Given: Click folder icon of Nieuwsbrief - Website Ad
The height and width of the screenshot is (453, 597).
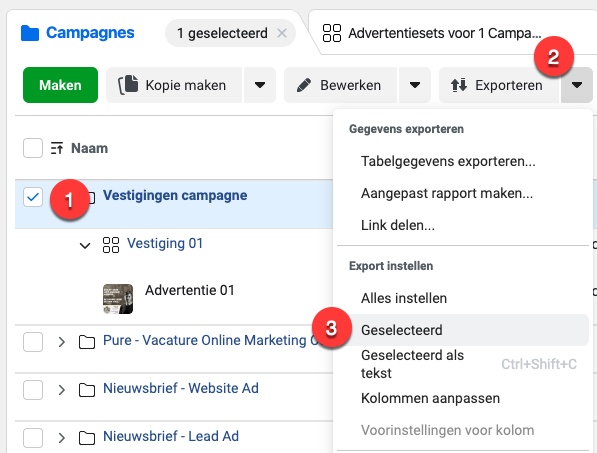Looking at the screenshot, I should click(87, 390).
